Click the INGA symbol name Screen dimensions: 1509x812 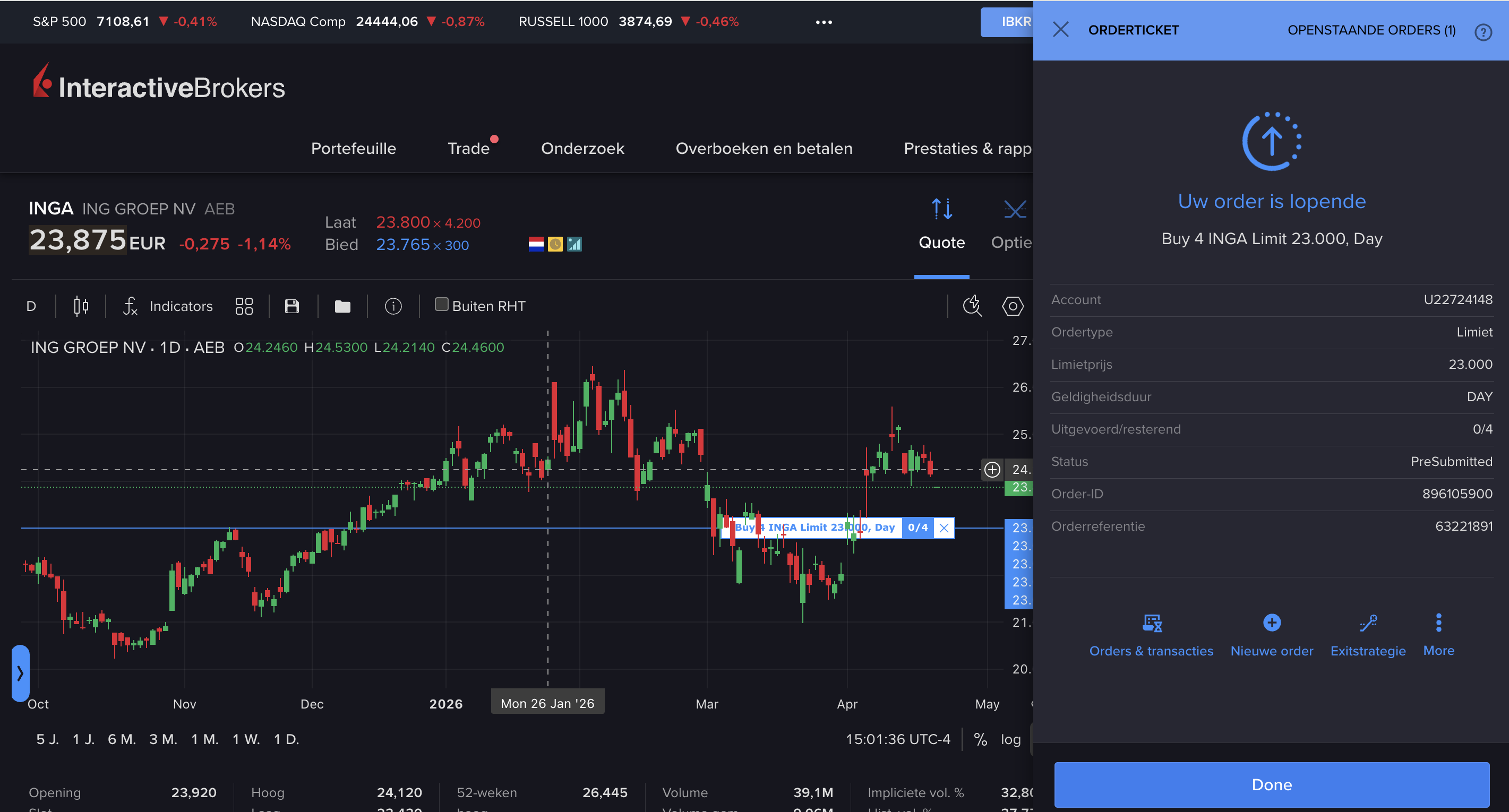(x=51, y=209)
